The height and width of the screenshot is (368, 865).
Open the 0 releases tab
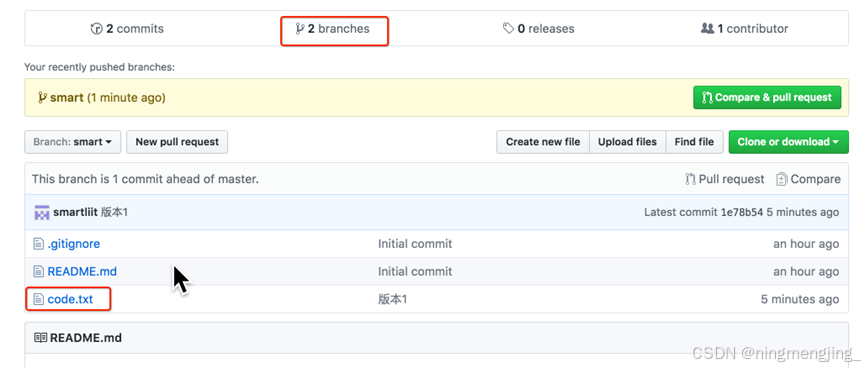pos(538,29)
